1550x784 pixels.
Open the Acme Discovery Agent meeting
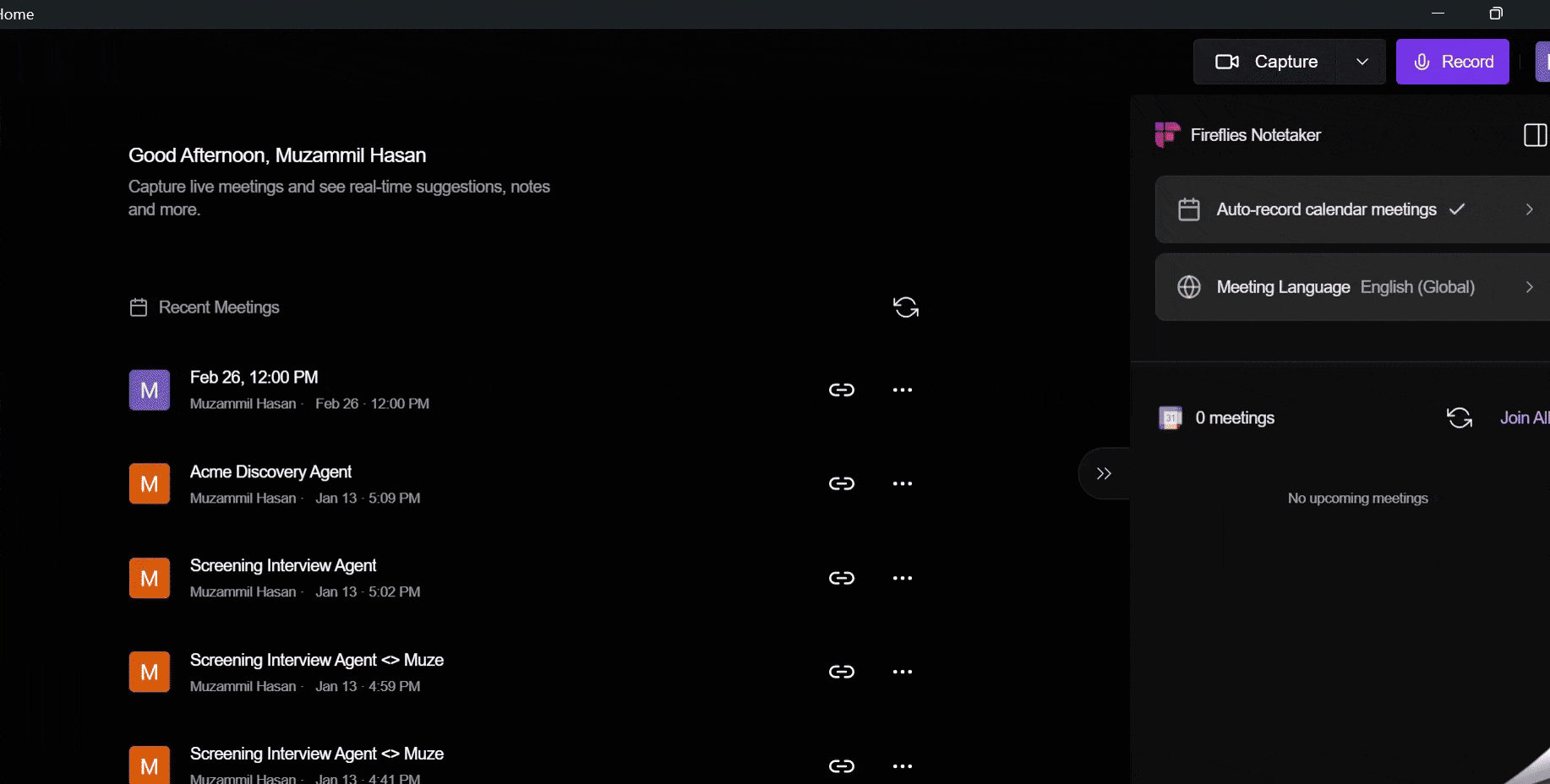pos(270,471)
